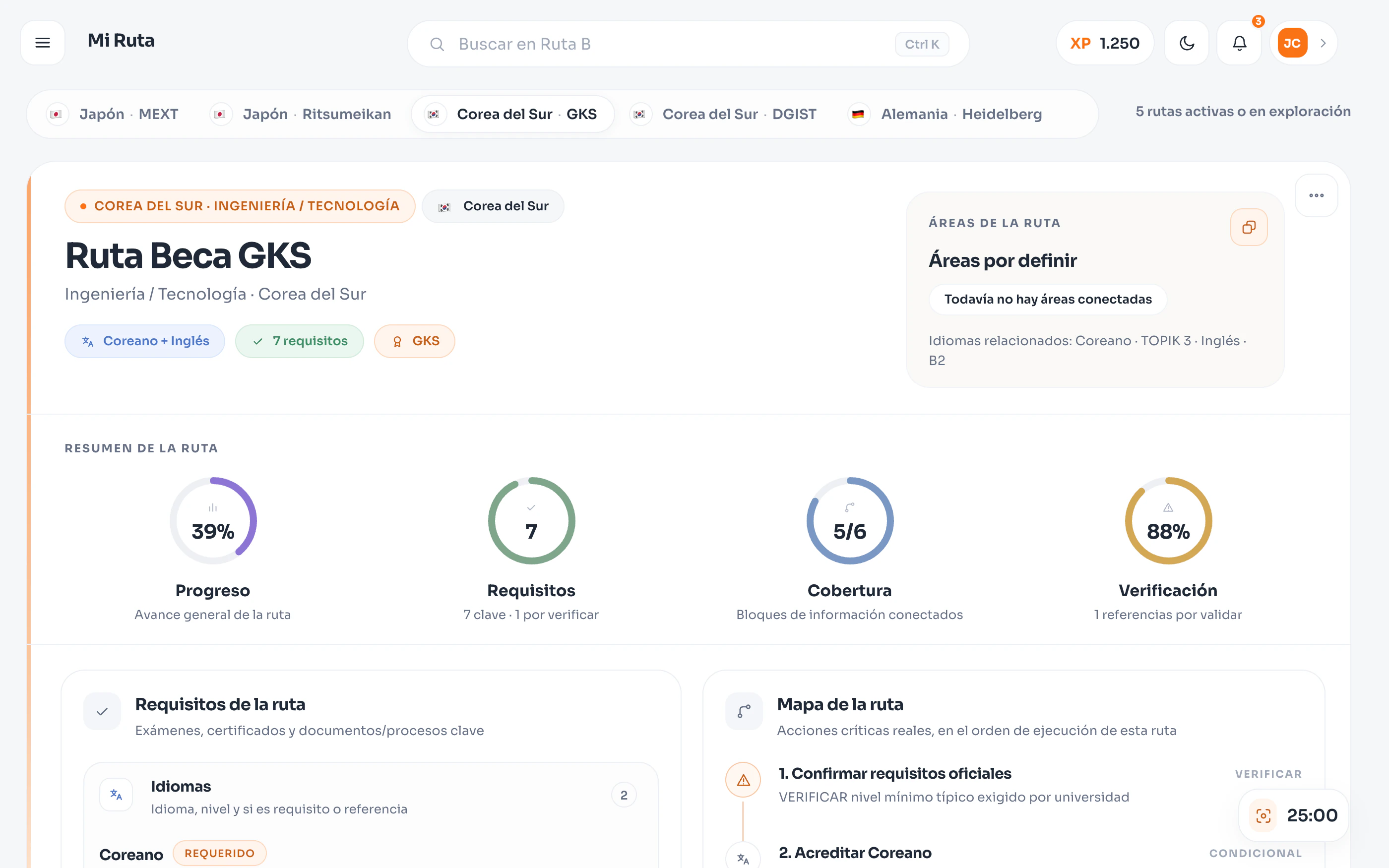The height and width of the screenshot is (868, 1389).
Task: Open step 2. Acreditar Coreano
Action: coord(855,853)
